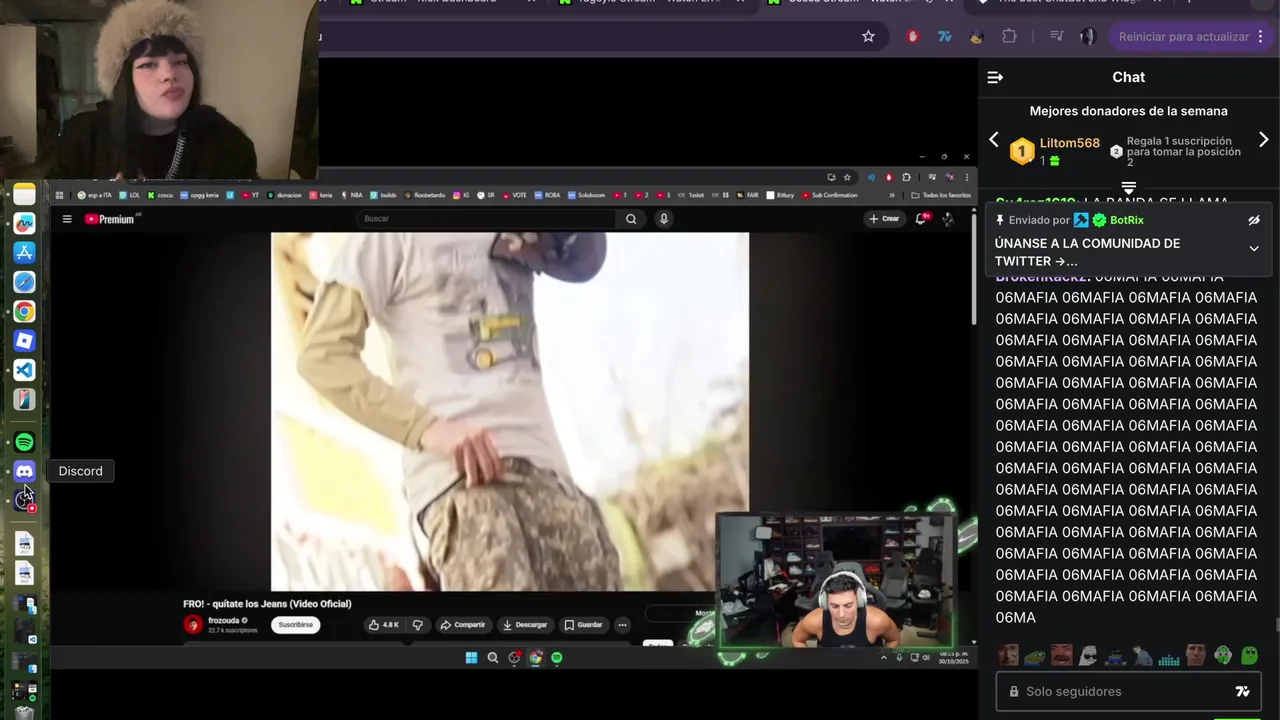The height and width of the screenshot is (720, 1280).
Task: Open Windows taskbar search
Action: [493, 657]
